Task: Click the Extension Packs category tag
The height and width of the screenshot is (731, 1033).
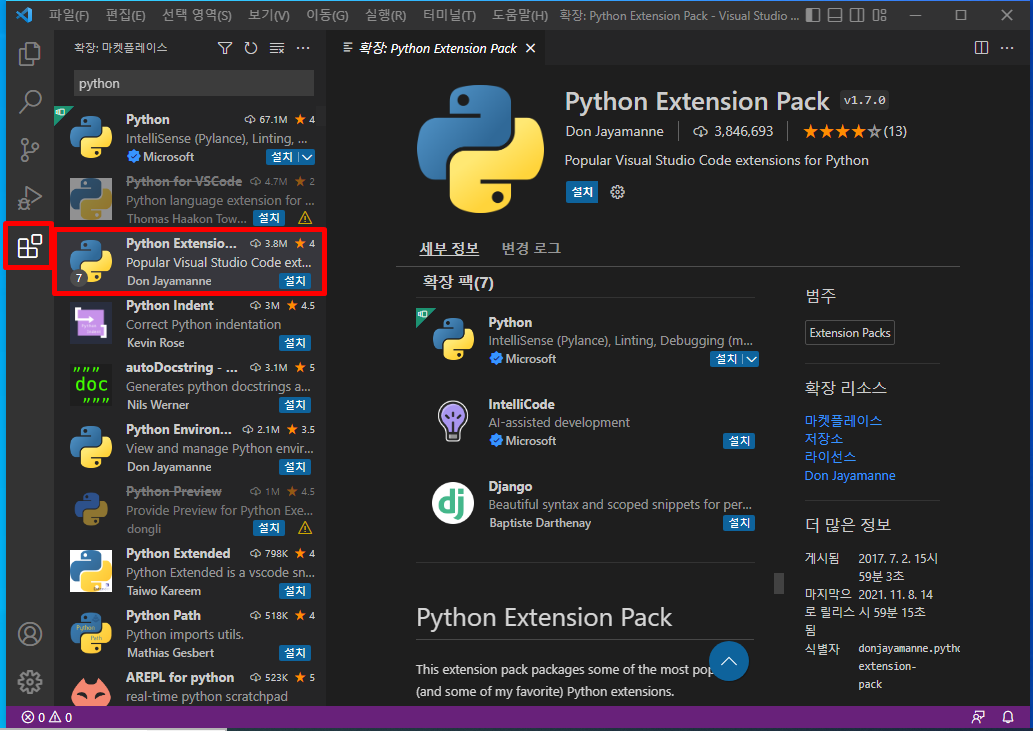Action: click(850, 333)
